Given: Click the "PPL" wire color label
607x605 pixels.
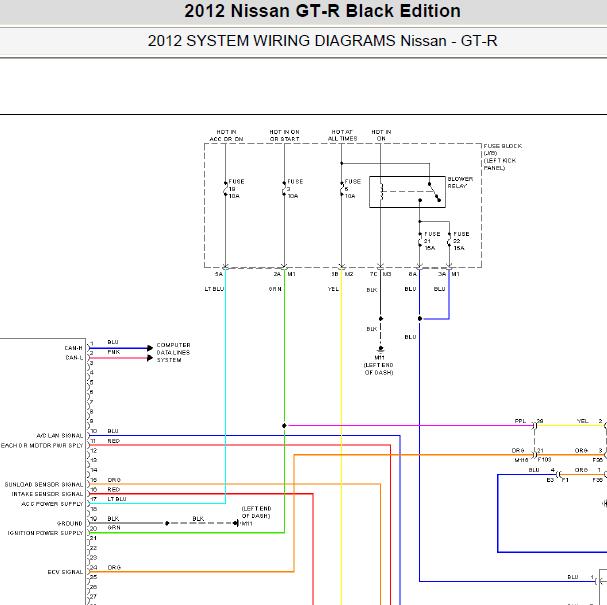Looking at the screenshot, I should pos(520,421).
